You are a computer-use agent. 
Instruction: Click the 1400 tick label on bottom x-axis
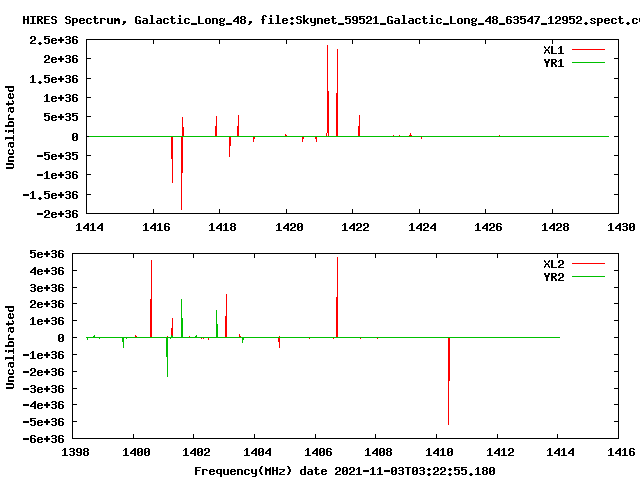(136, 452)
